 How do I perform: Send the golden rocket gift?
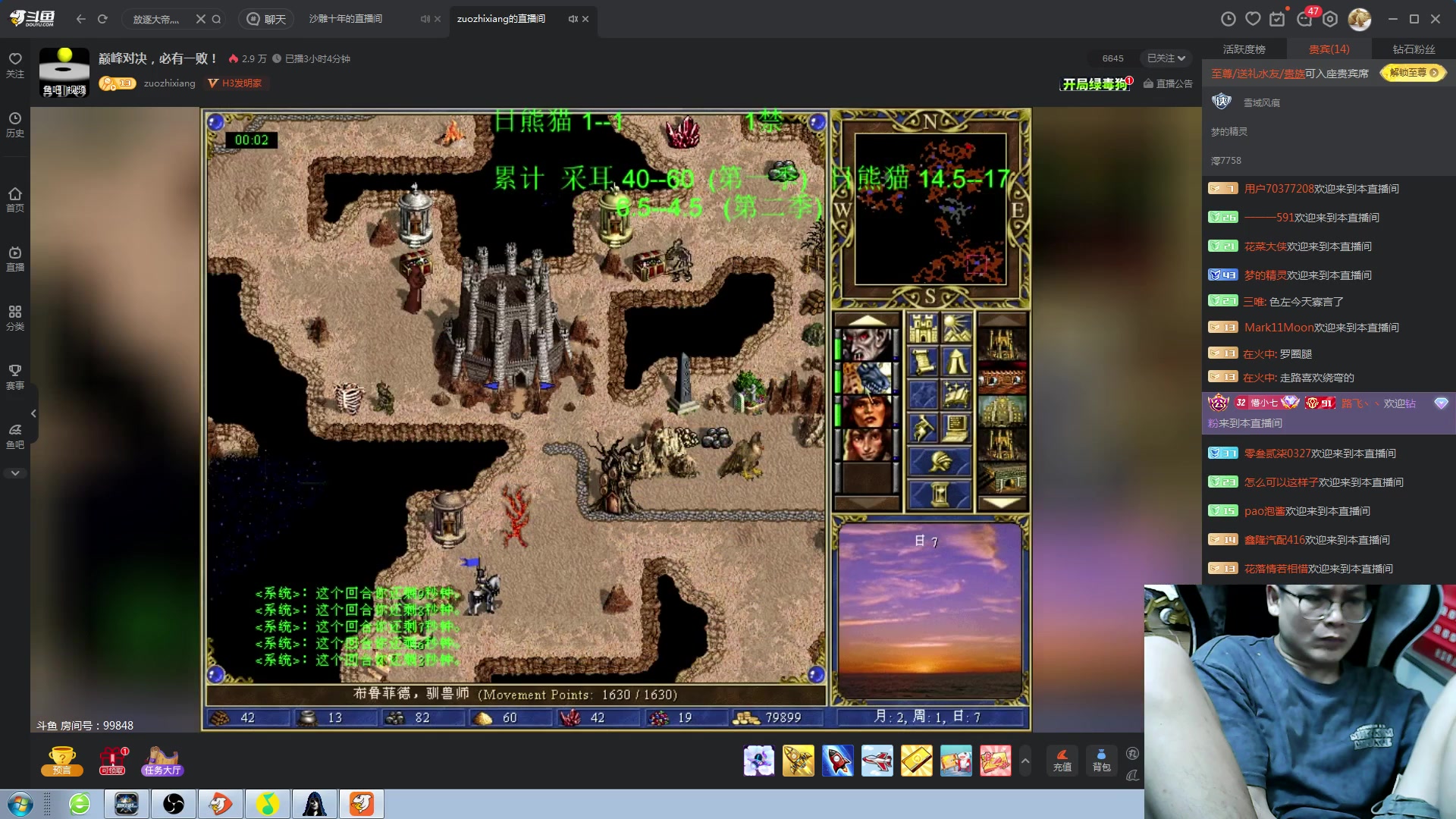coord(798,761)
